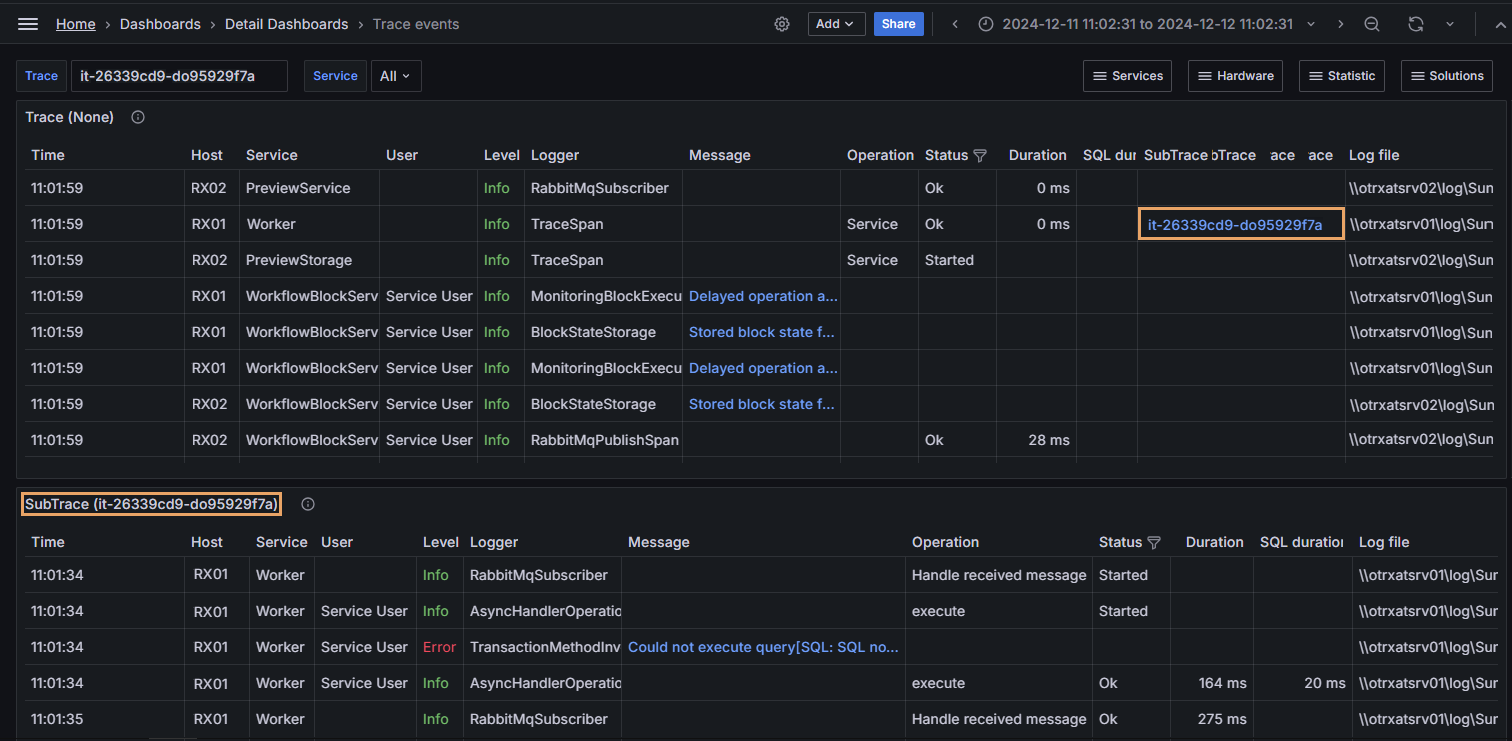Show info icon for SubTrace panel

point(308,504)
